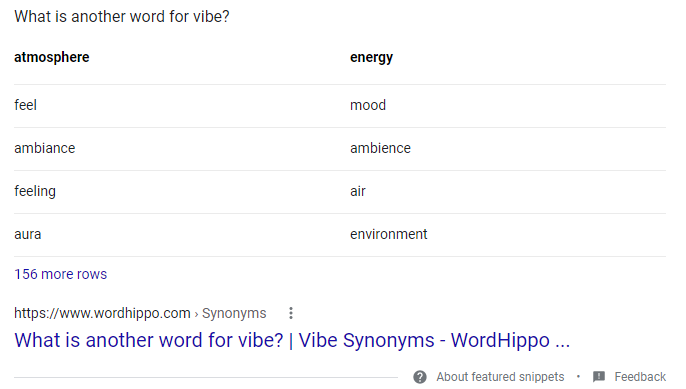Open the WordHippo Vibe Synonyms result title
This screenshot has height=389, width=686.
[x=292, y=340]
